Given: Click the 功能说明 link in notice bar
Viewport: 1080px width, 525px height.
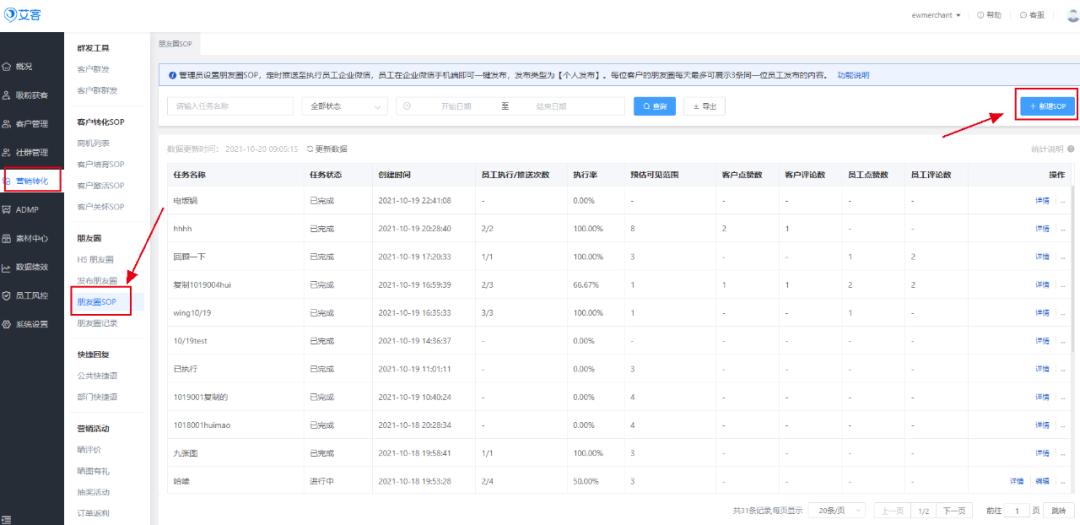Looking at the screenshot, I should 852,76.
